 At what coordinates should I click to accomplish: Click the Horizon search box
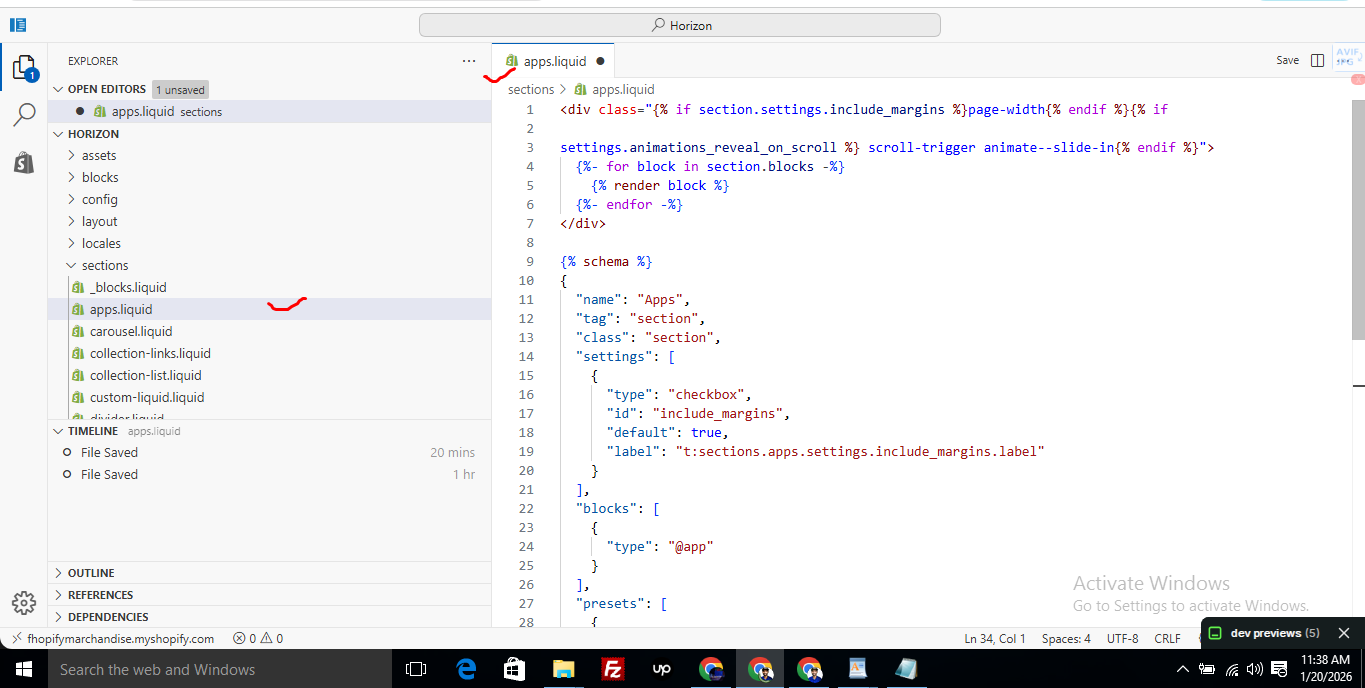(680, 25)
